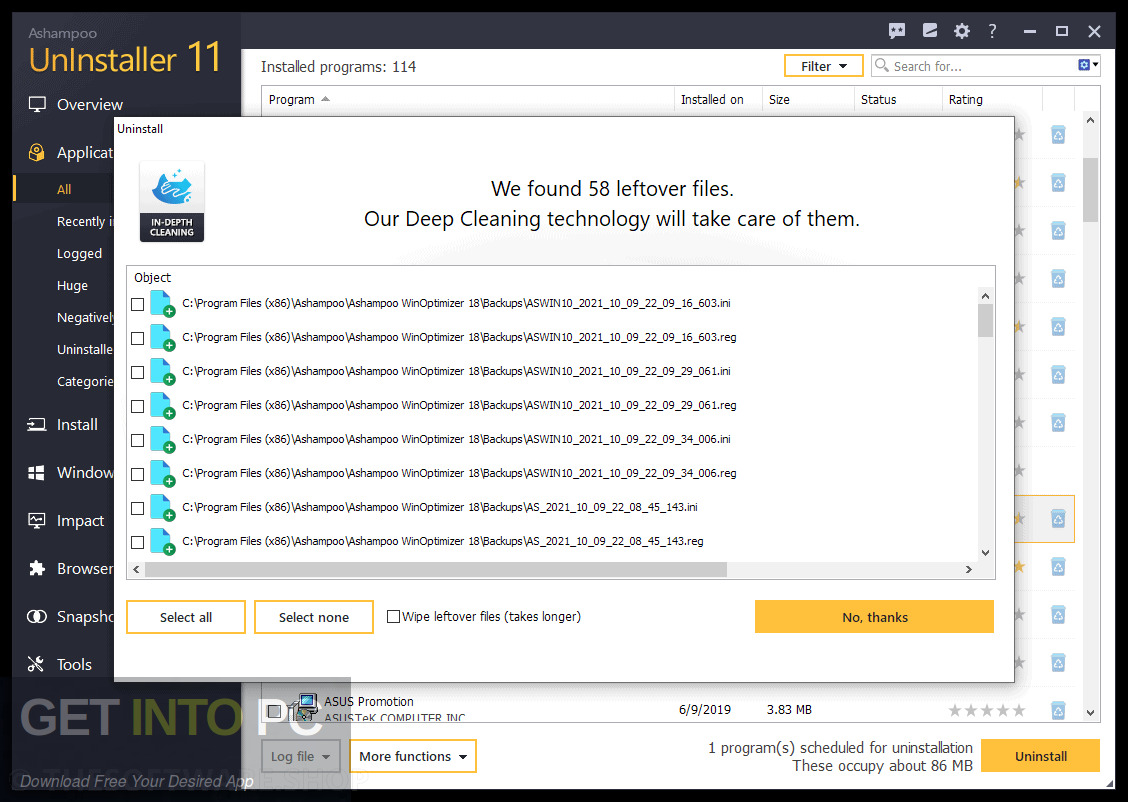This screenshot has height=802, width=1128.
Task: Open settings gear icon
Action: click(x=962, y=31)
